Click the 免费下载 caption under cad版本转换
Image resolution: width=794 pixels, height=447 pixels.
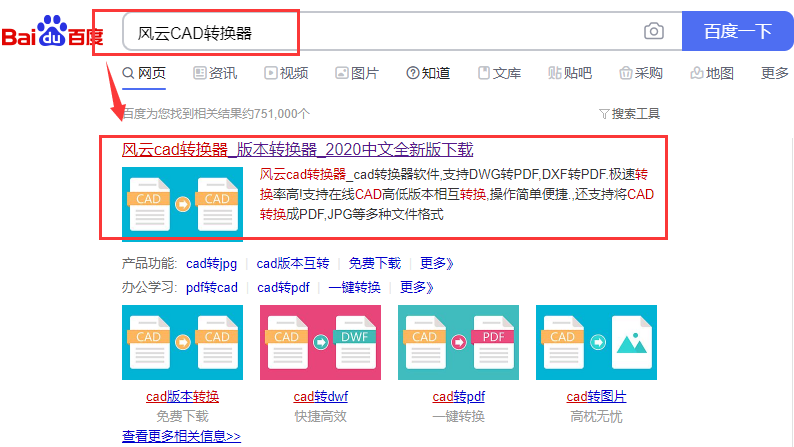tap(182, 417)
